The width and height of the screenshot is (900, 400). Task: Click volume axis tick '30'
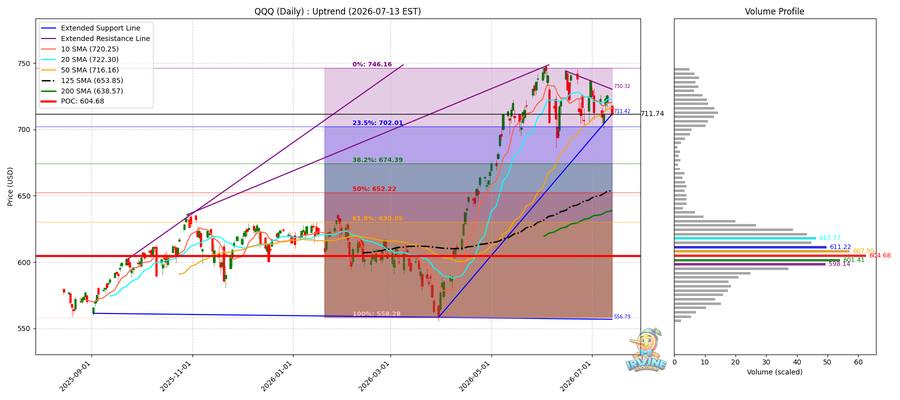(766, 362)
